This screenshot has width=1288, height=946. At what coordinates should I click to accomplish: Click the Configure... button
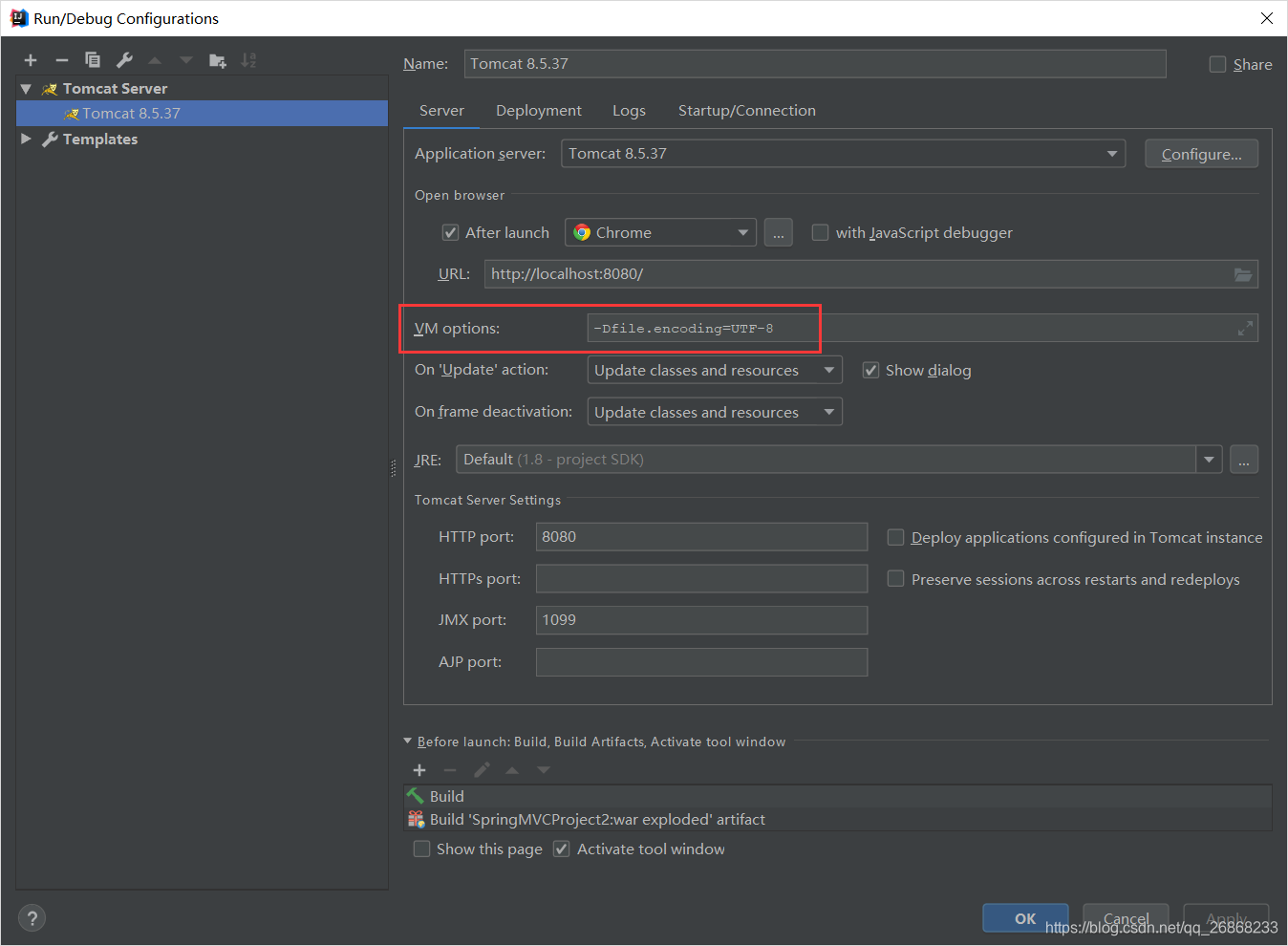[1201, 154]
